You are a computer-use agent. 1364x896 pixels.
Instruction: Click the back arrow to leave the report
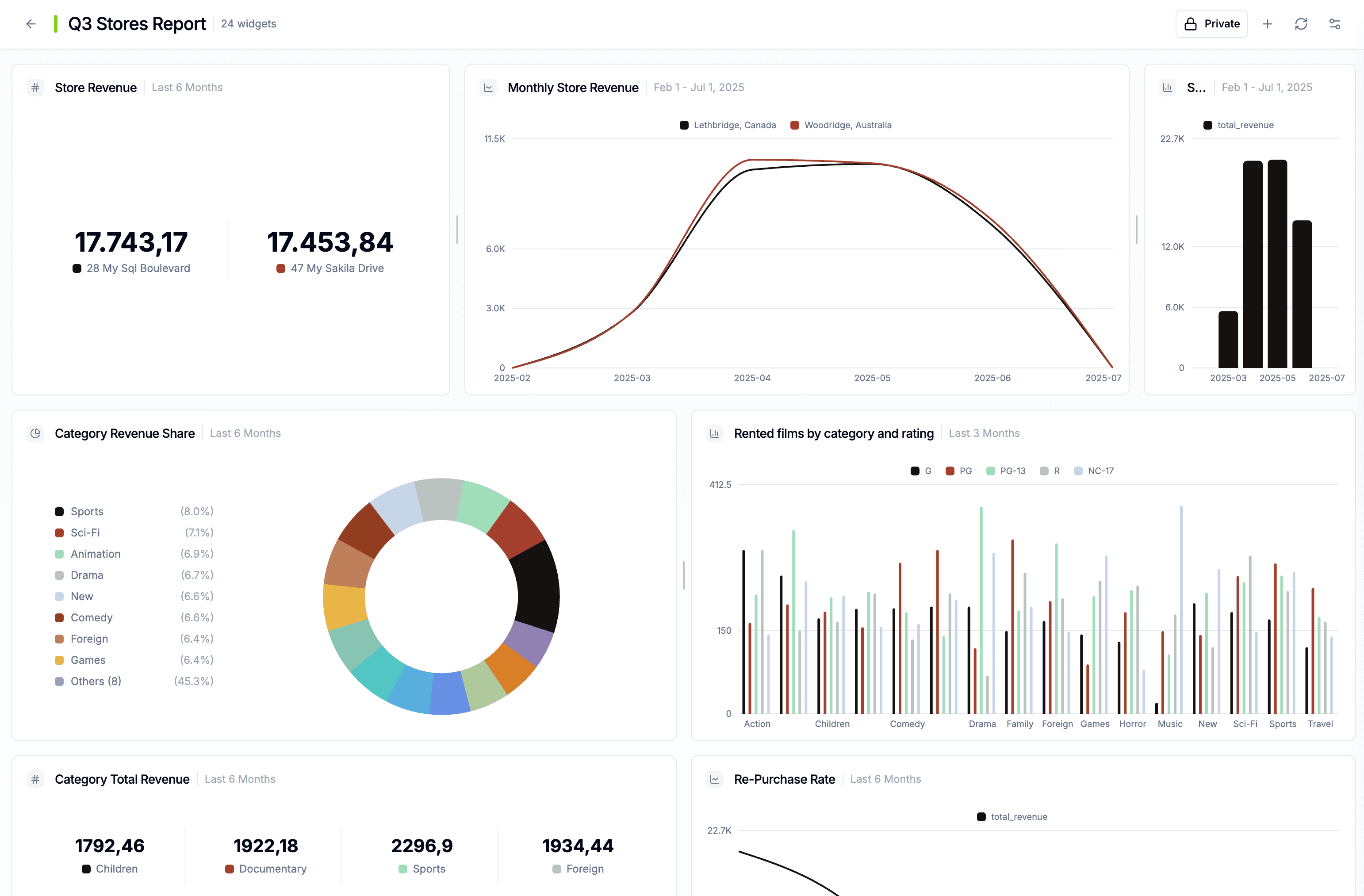pos(31,23)
